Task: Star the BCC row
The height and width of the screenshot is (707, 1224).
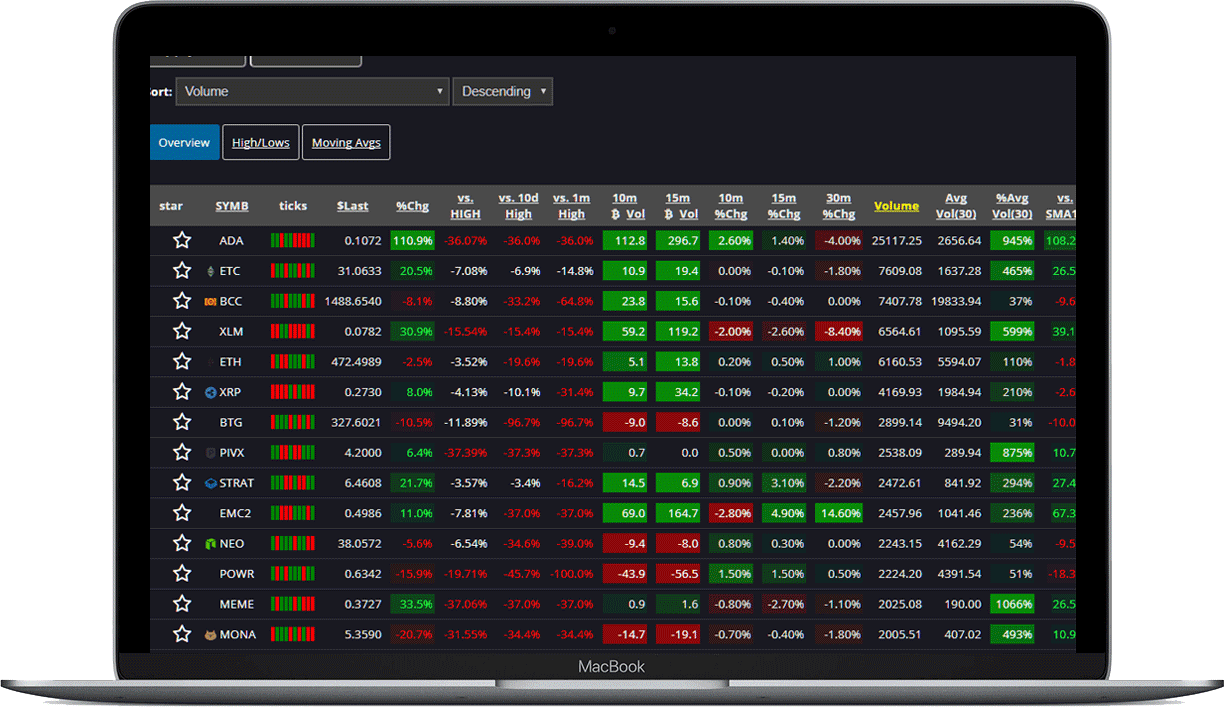Action: click(x=182, y=301)
